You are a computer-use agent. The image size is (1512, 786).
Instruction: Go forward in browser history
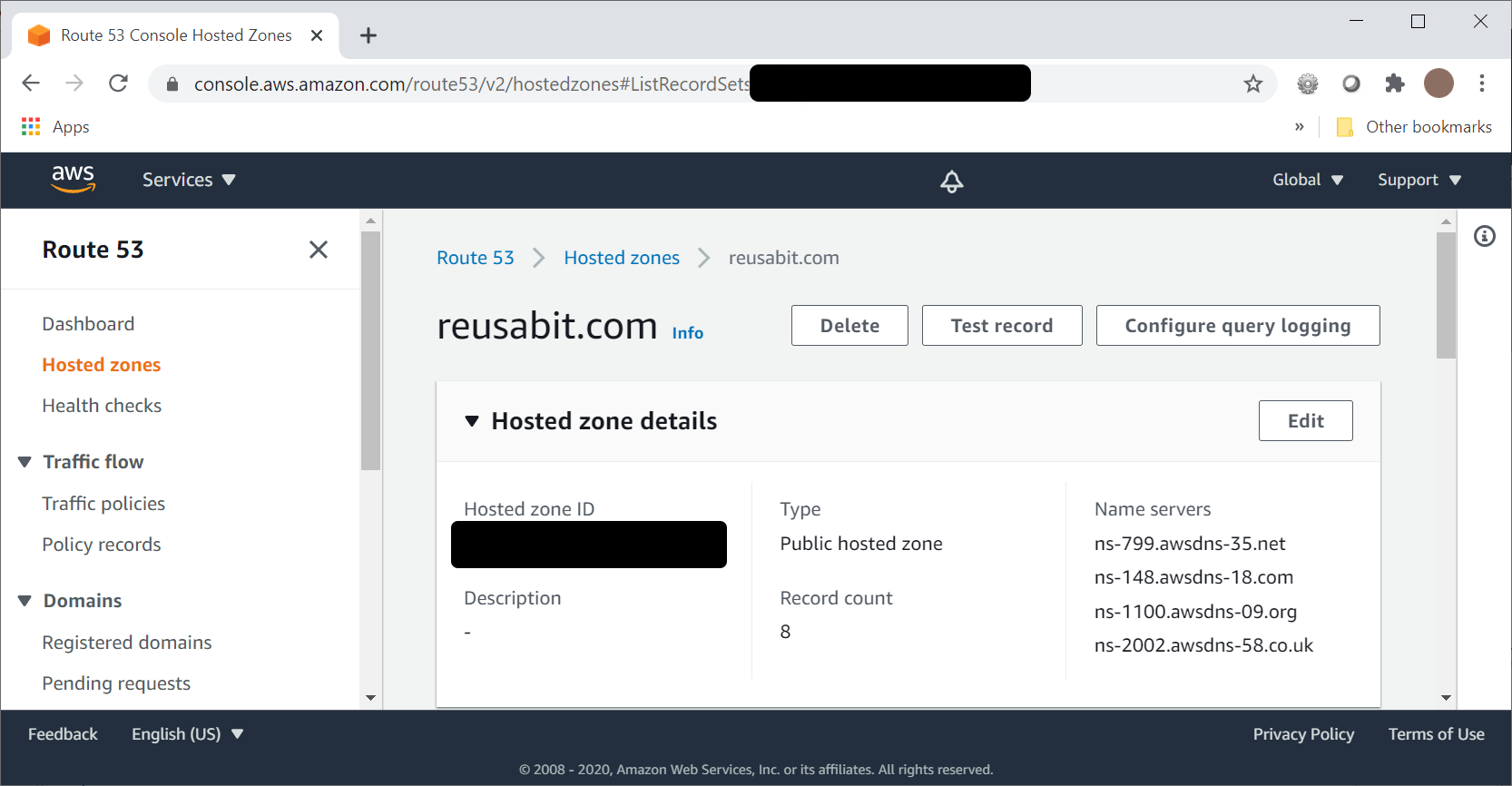pyautogui.click(x=74, y=84)
